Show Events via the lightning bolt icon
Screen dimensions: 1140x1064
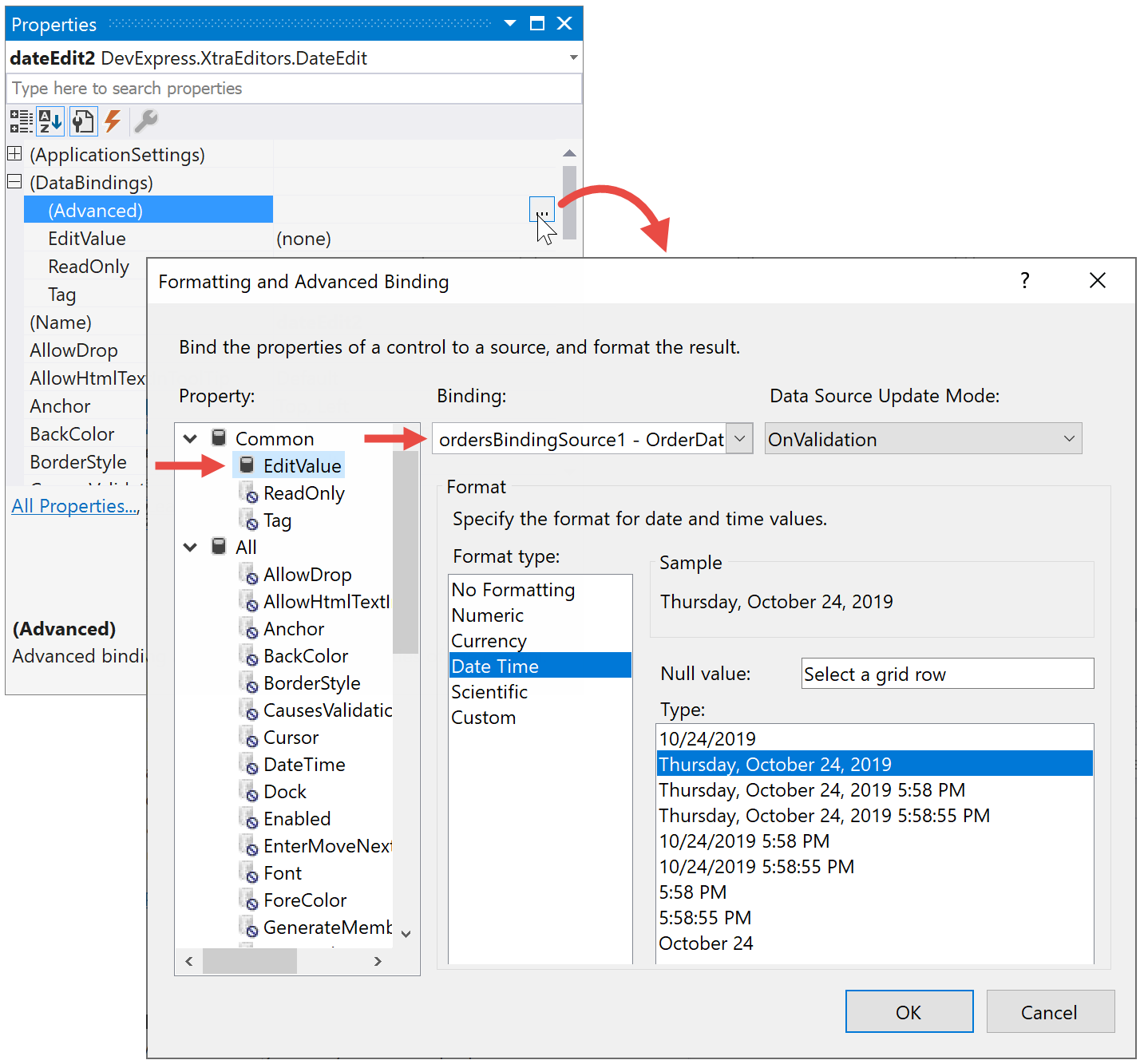[x=113, y=121]
